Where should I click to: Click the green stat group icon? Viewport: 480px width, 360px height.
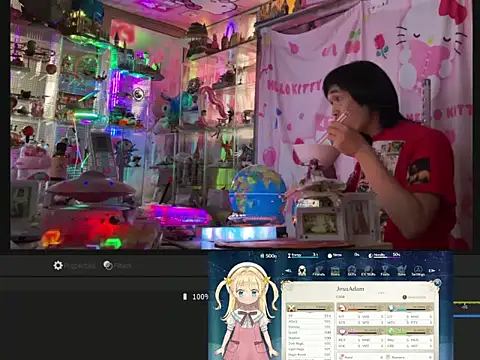[391, 331]
